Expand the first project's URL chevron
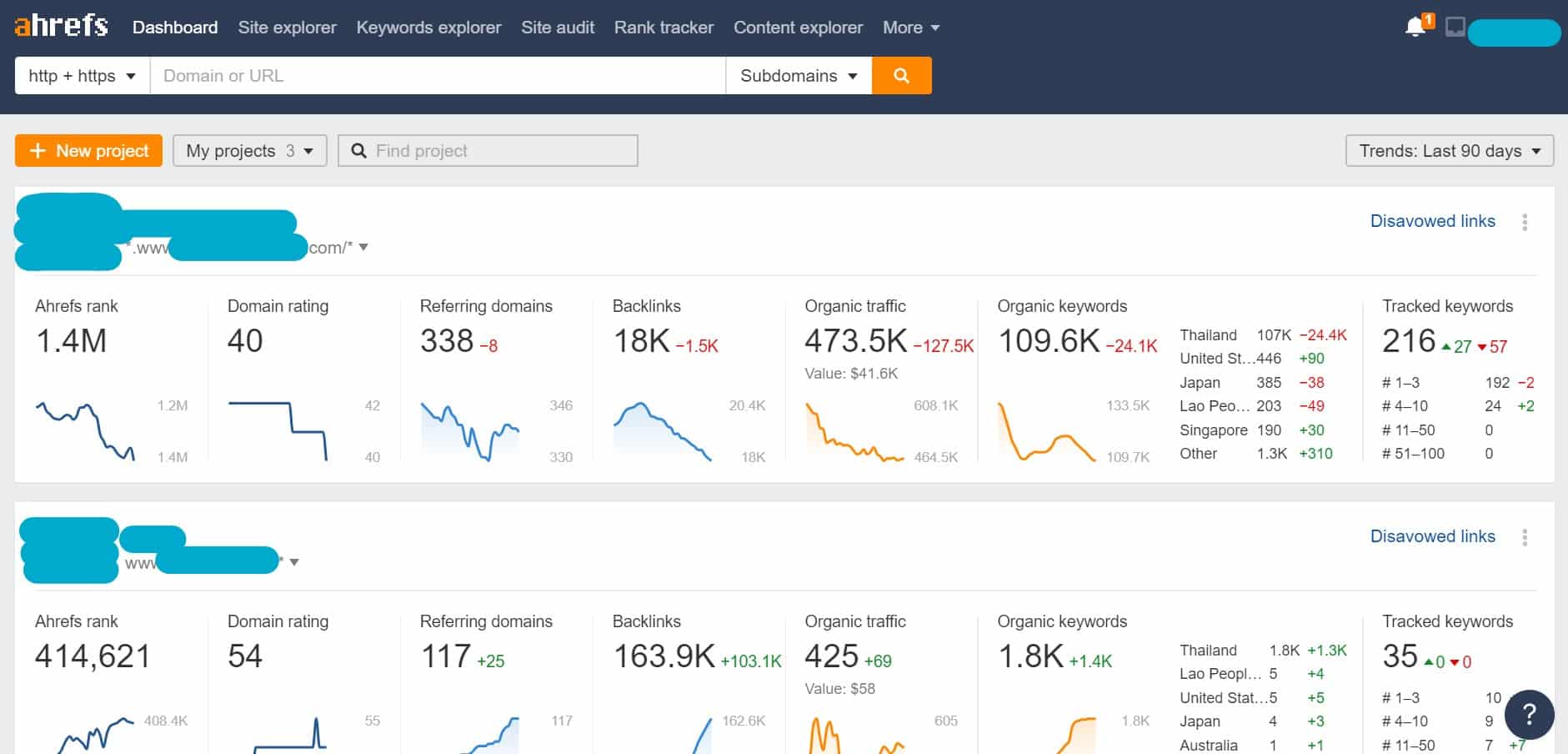Viewport: 1568px width, 754px height. (x=363, y=247)
